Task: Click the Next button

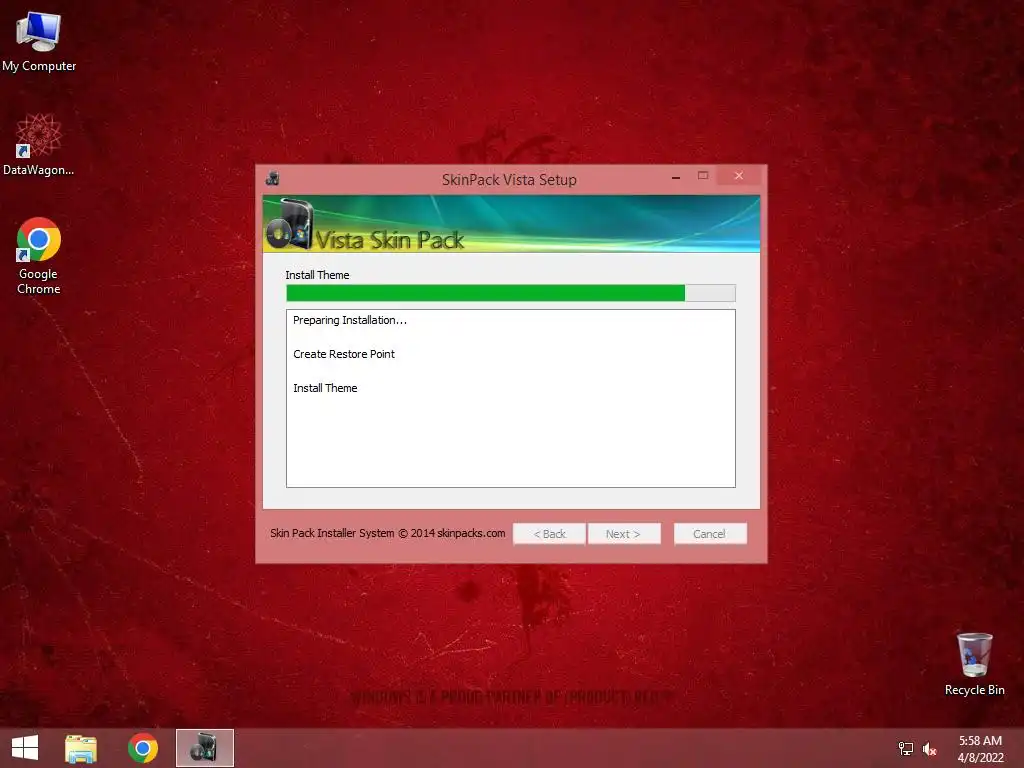Action: click(624, 534)
